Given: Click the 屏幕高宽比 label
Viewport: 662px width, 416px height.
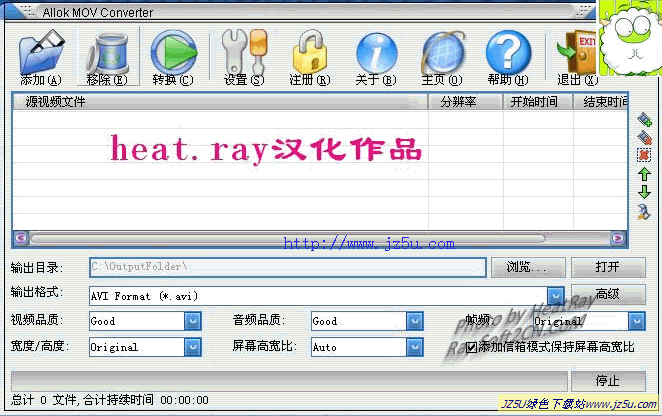Looking at the screenshot, I should point(265,346).
